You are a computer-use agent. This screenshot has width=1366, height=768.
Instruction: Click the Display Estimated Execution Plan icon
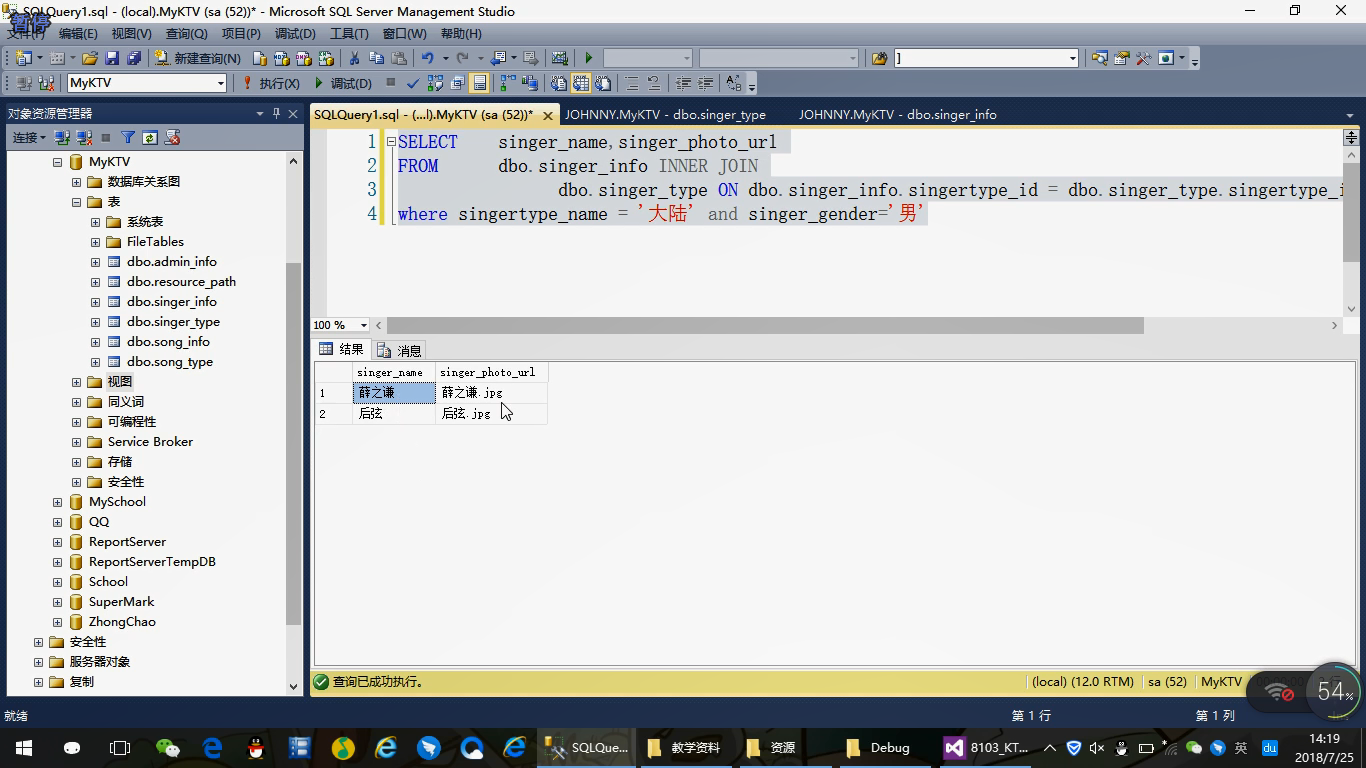click(x=434, y=83)
